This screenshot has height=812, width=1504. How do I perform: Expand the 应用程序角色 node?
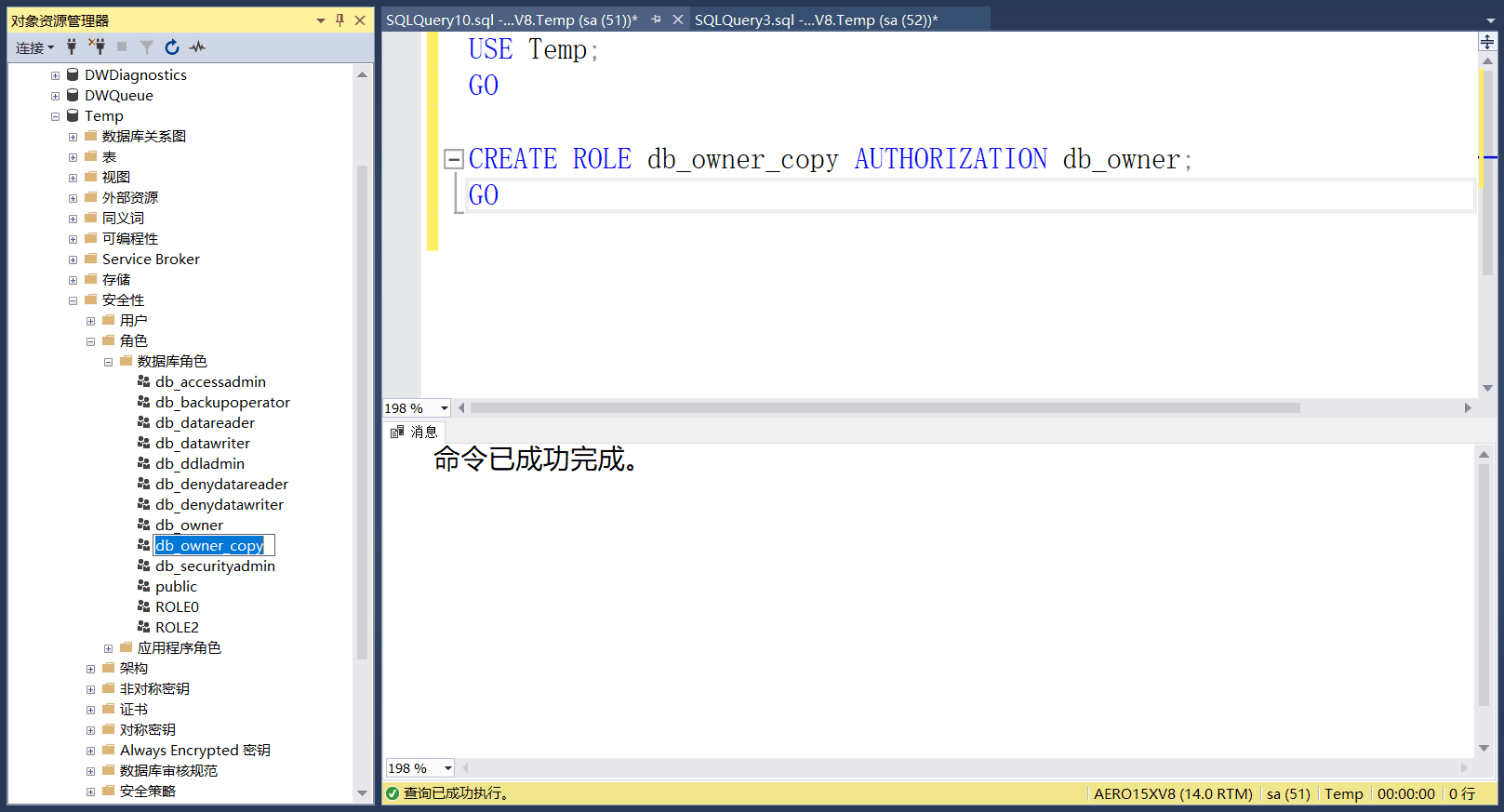tap(108, 648)
